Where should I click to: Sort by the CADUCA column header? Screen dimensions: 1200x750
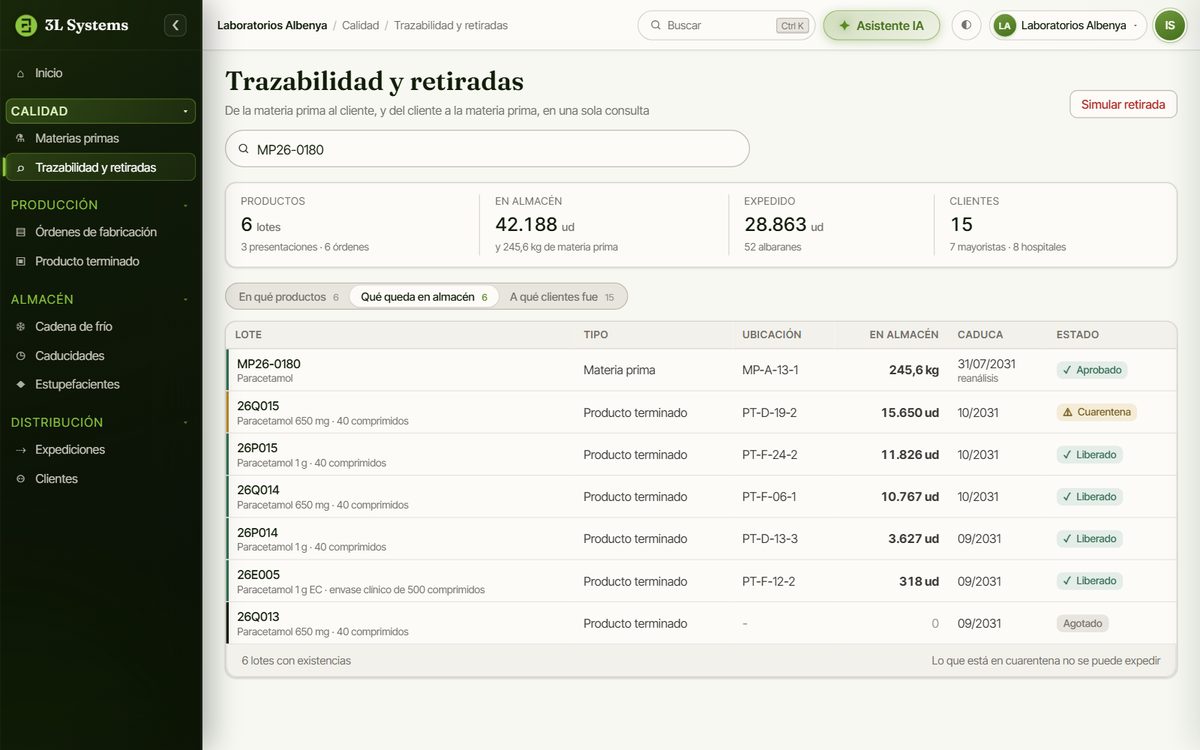(980, 335)
